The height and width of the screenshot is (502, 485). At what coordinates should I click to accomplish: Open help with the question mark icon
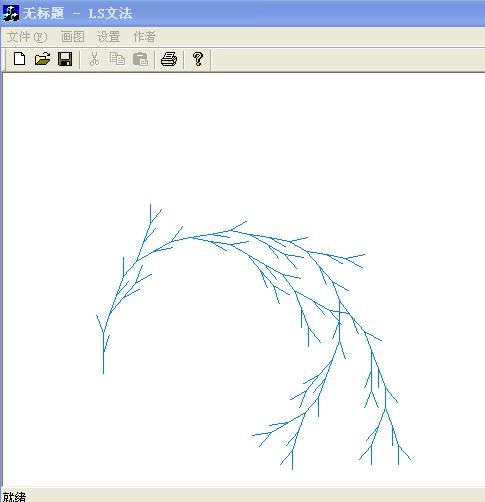click(x=198, y=59)
